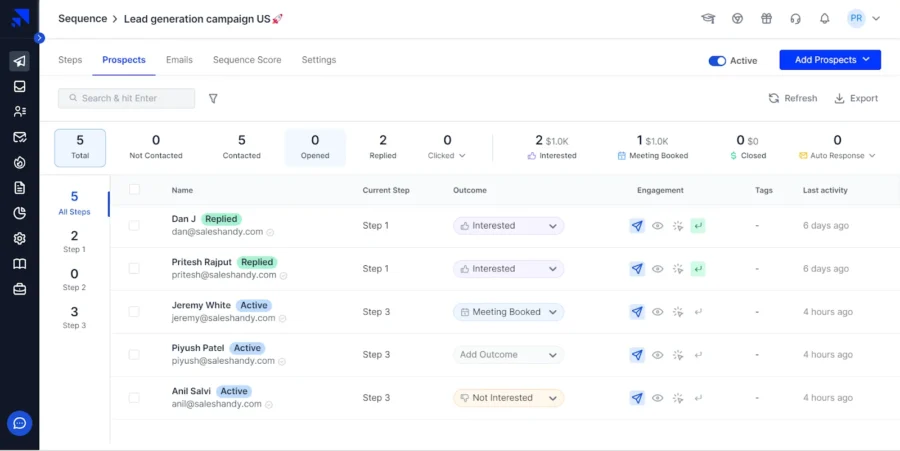Viewport: 900px width, 451px height.
Task: Switch to the Steps tab
Action: coord(70,60)
